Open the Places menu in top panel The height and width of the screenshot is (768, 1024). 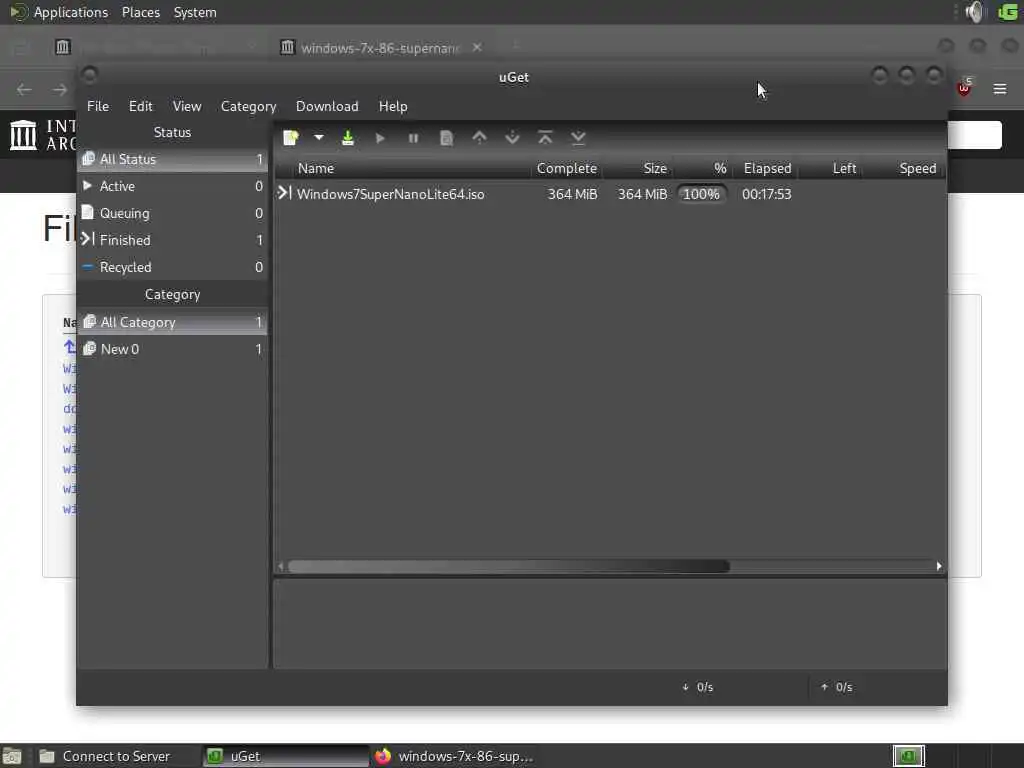click(x=141, y=12)
